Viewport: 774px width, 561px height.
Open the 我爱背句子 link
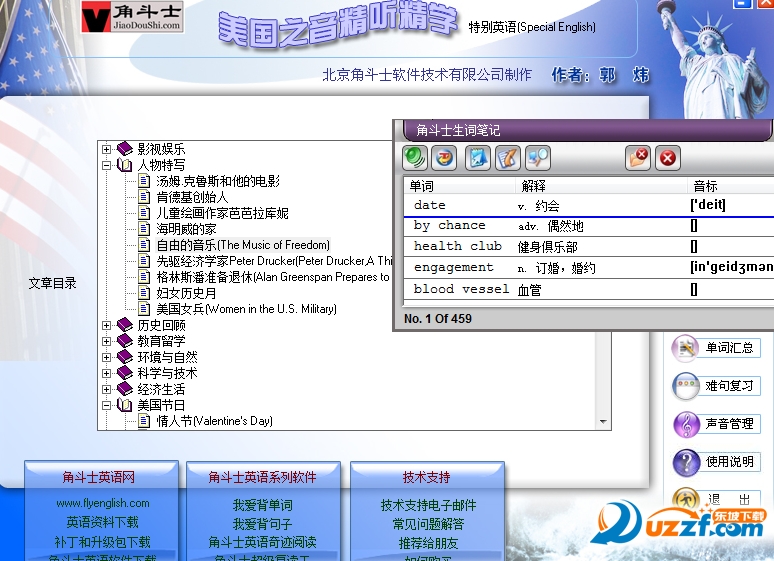[x=263, y=524]
